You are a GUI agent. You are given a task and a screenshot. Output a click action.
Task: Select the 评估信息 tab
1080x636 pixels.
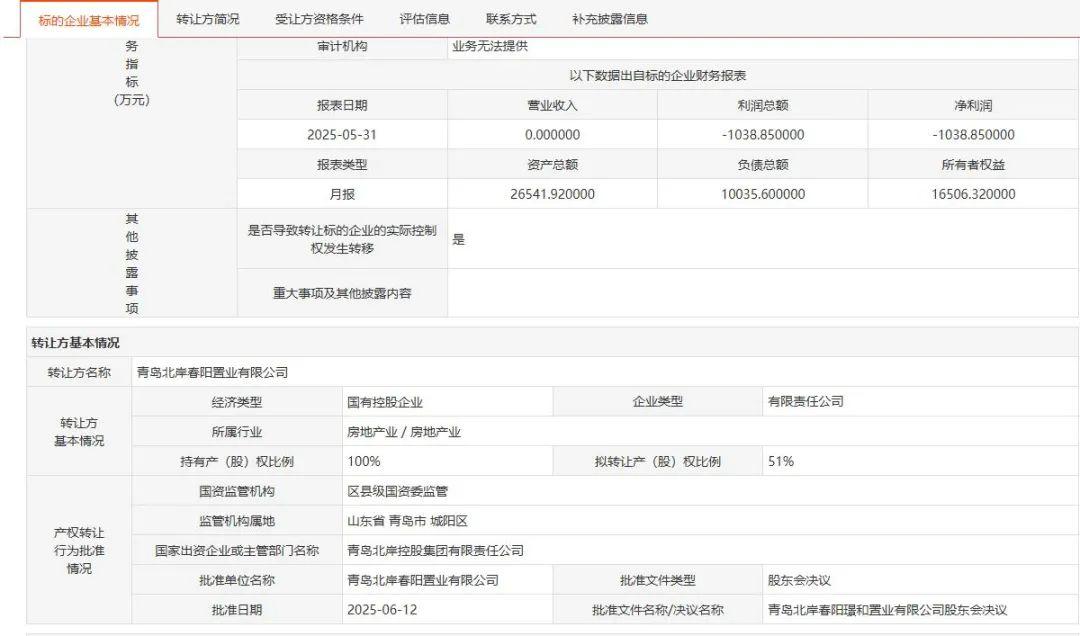coord(424,19)
